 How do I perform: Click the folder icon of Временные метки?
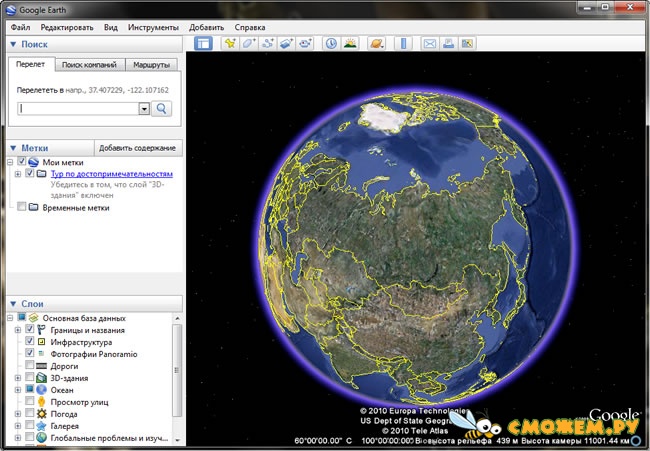click(34, 207)
